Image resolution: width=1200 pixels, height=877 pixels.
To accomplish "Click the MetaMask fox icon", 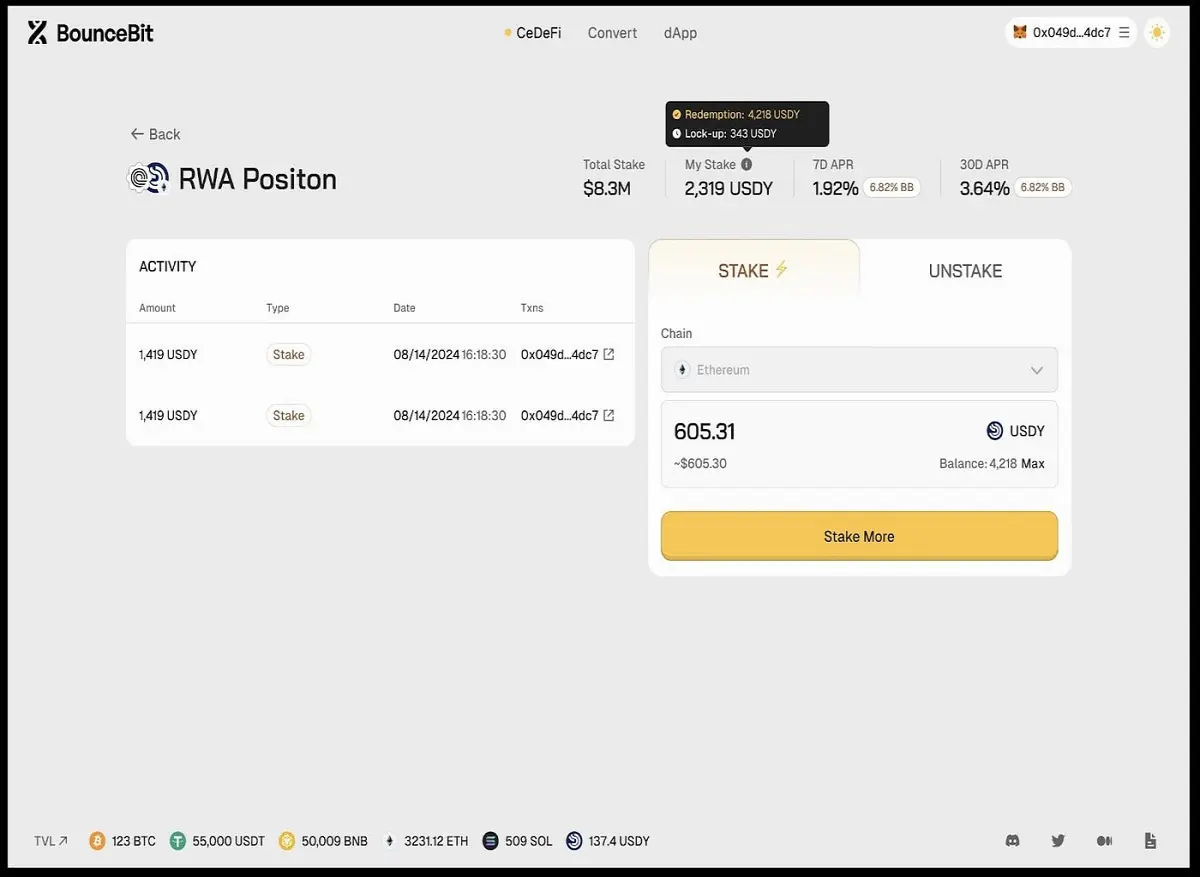I will [1020, 32].
